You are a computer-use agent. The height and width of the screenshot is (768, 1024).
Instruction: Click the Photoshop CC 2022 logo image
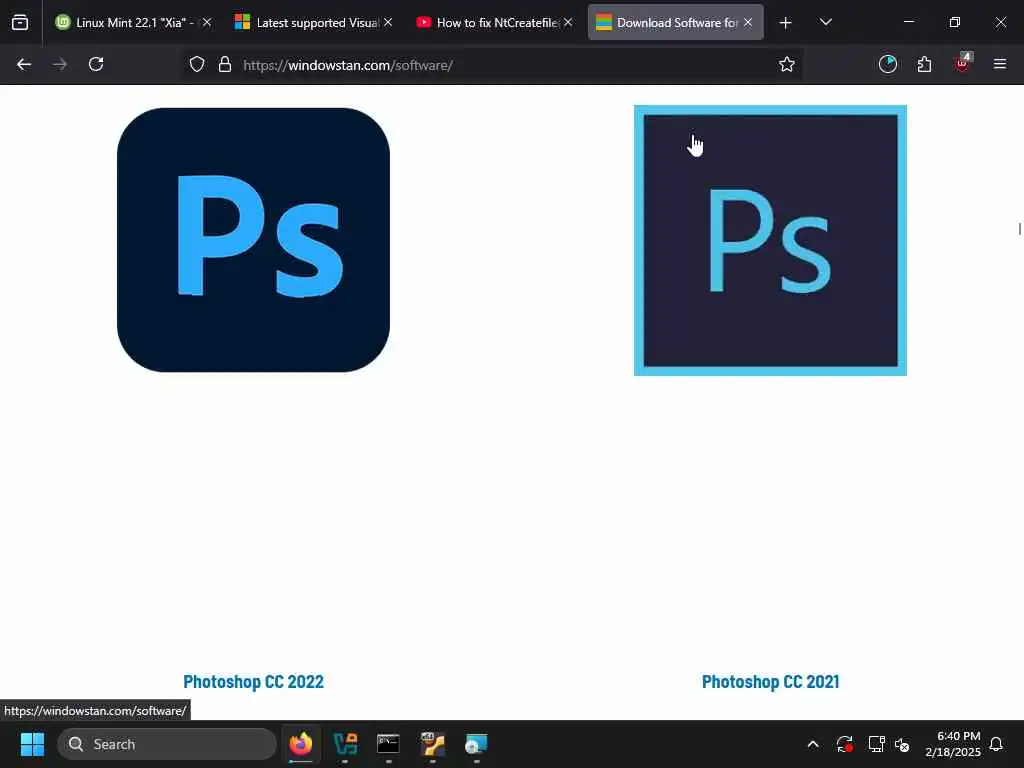click(x=253, y=240)
